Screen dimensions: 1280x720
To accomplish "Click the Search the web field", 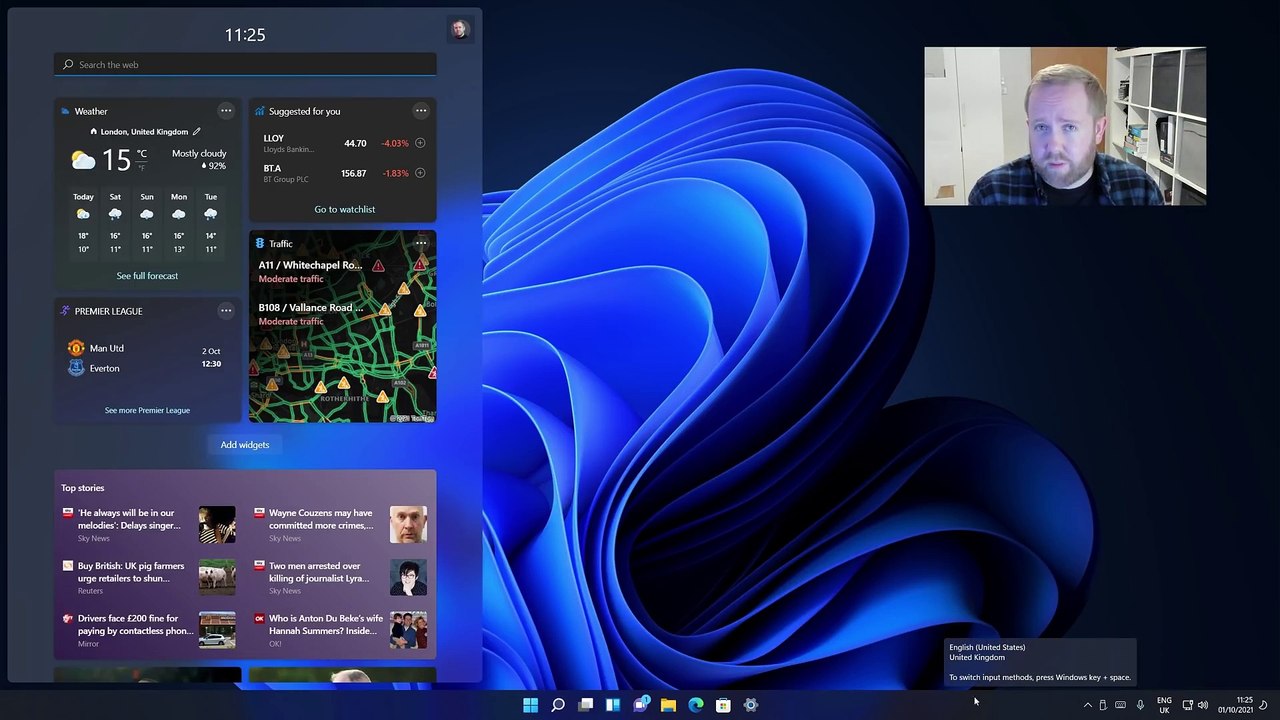I will (245, 64).
